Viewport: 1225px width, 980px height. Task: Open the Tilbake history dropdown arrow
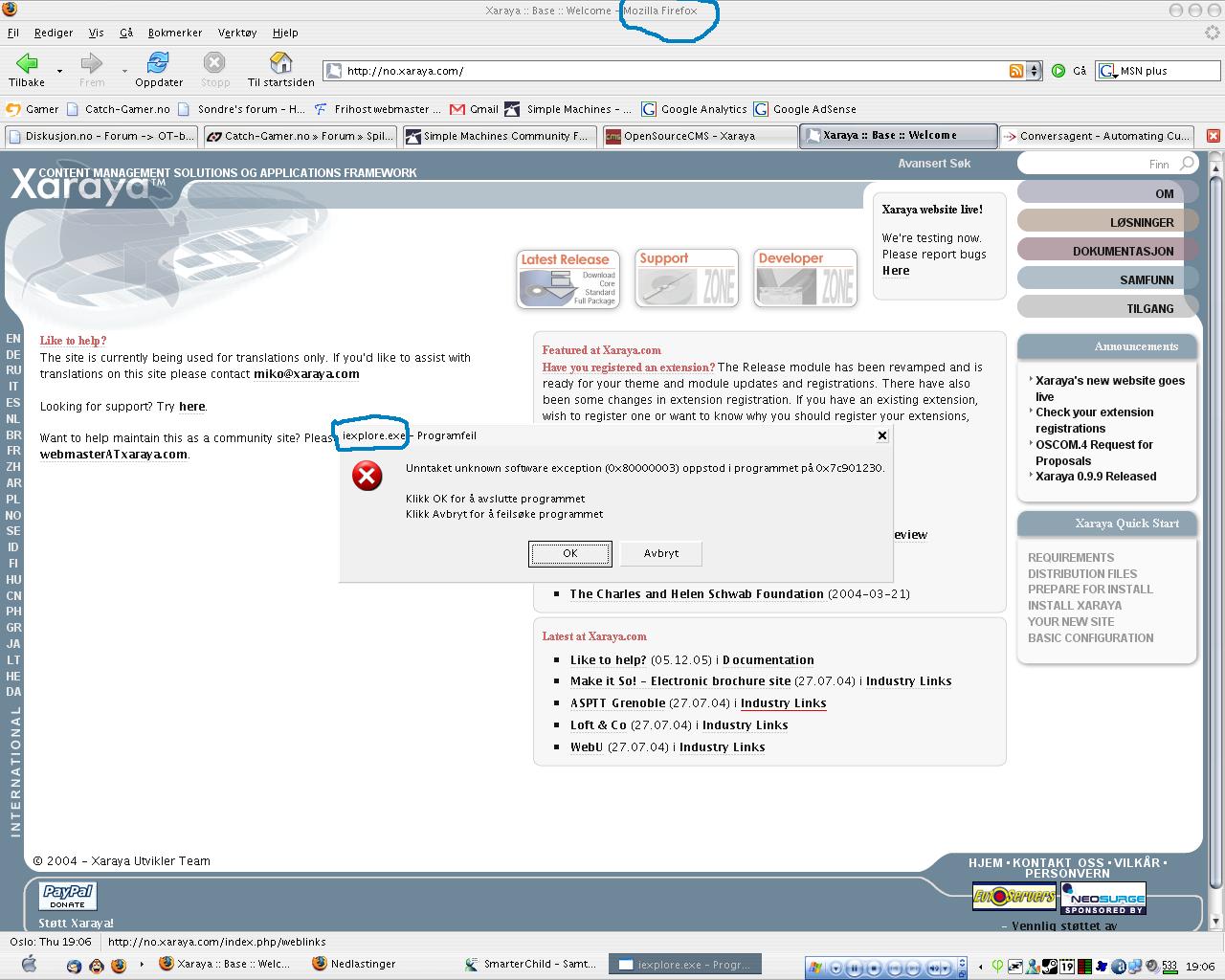point(59,71)
